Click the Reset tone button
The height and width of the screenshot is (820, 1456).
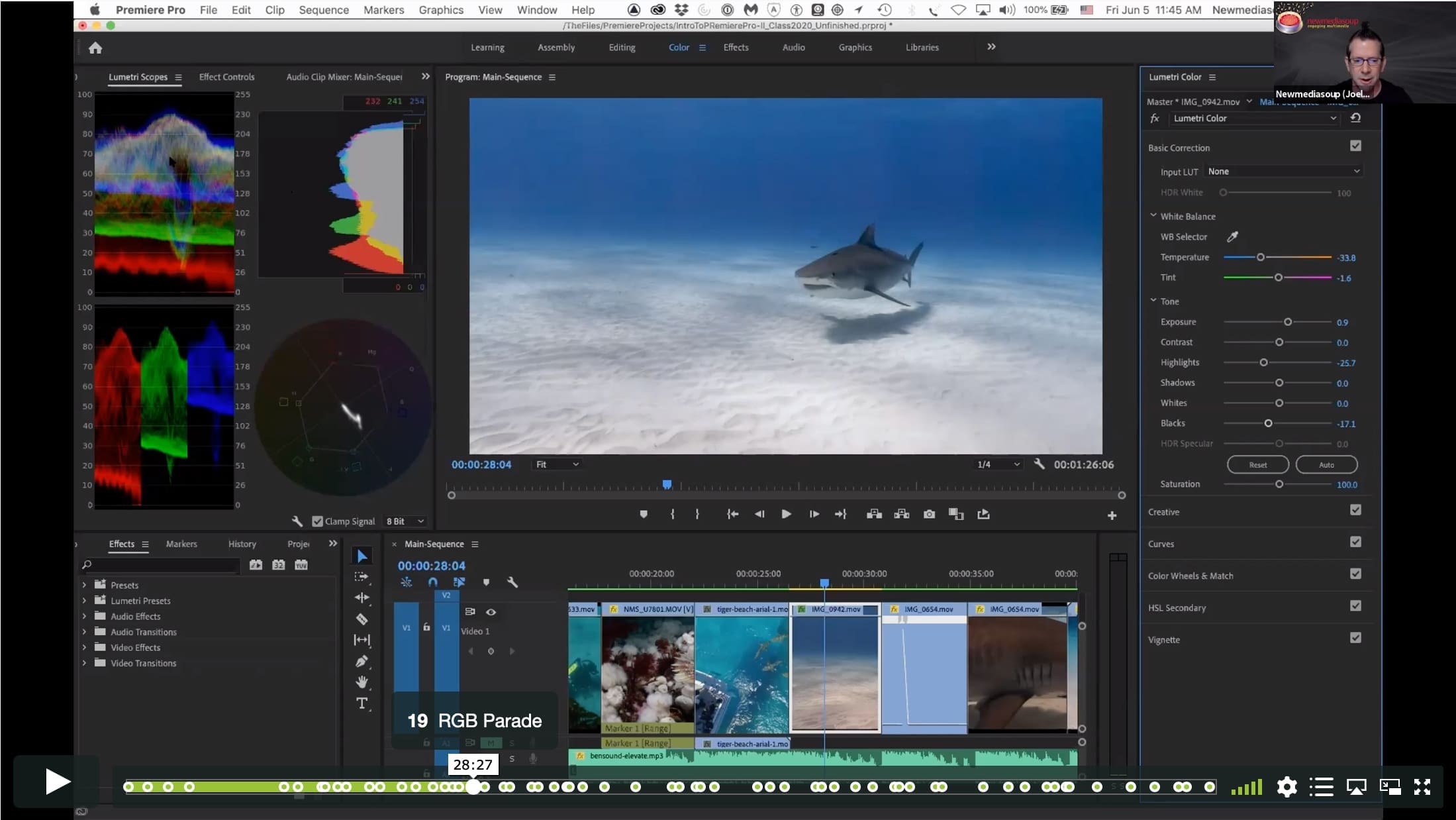[x=1257, y=464]
